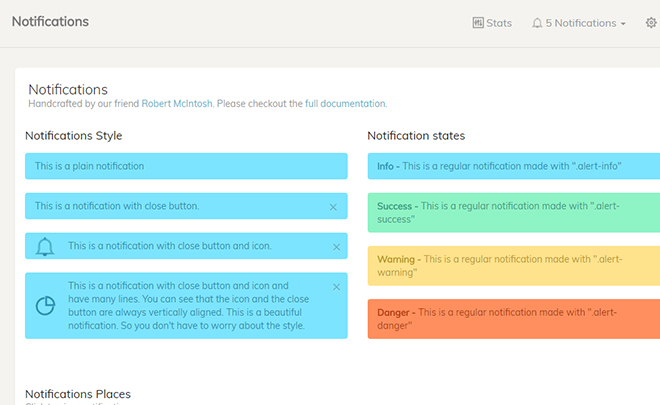The width and height of the screenshot is (660, 405).
Task: Dismiss the notification with close button and icon
Action: click(336, 247)
